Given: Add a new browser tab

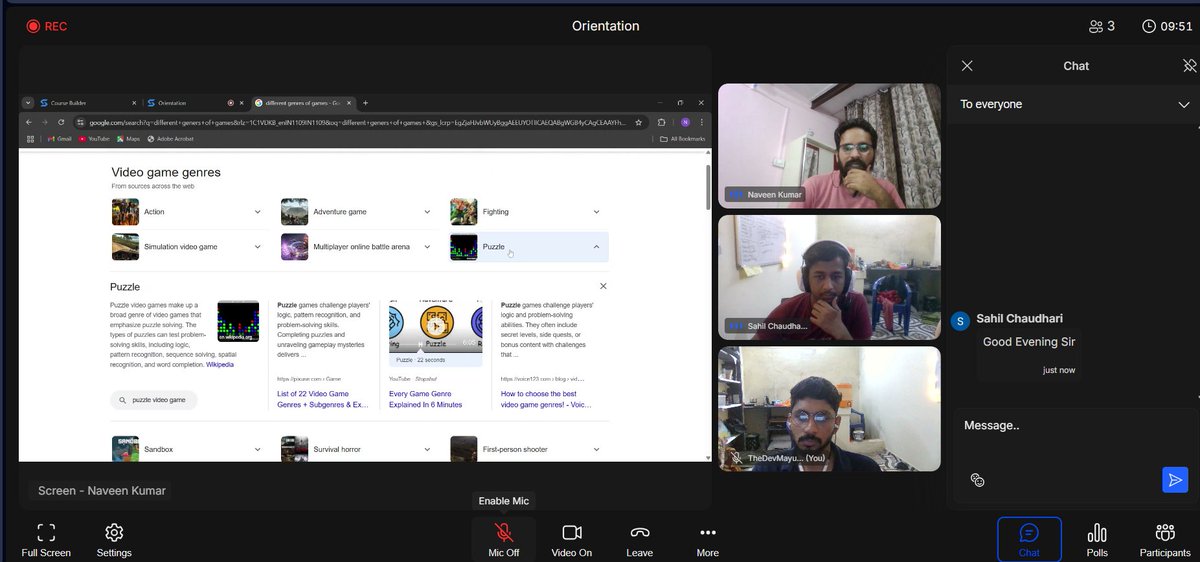Looking at the screenshot, I should 365,102.
